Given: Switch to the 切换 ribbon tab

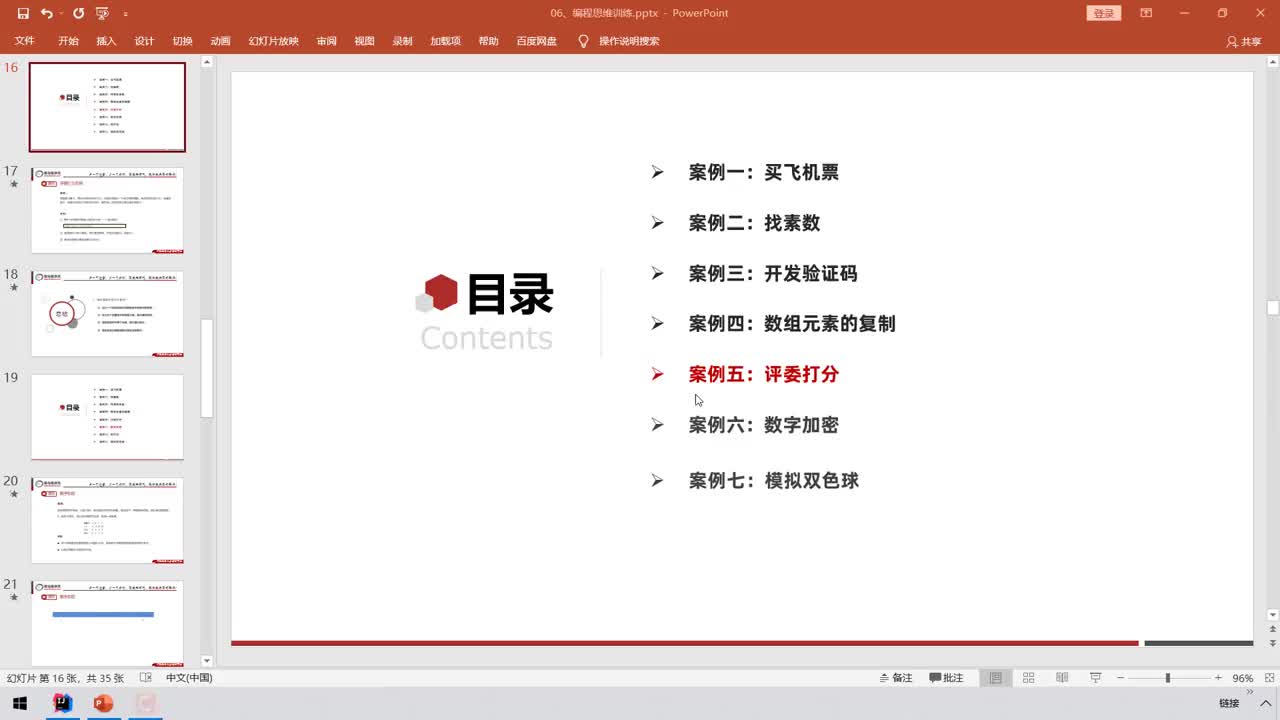Looking at the screenshot, I should [x=182, y=41].
